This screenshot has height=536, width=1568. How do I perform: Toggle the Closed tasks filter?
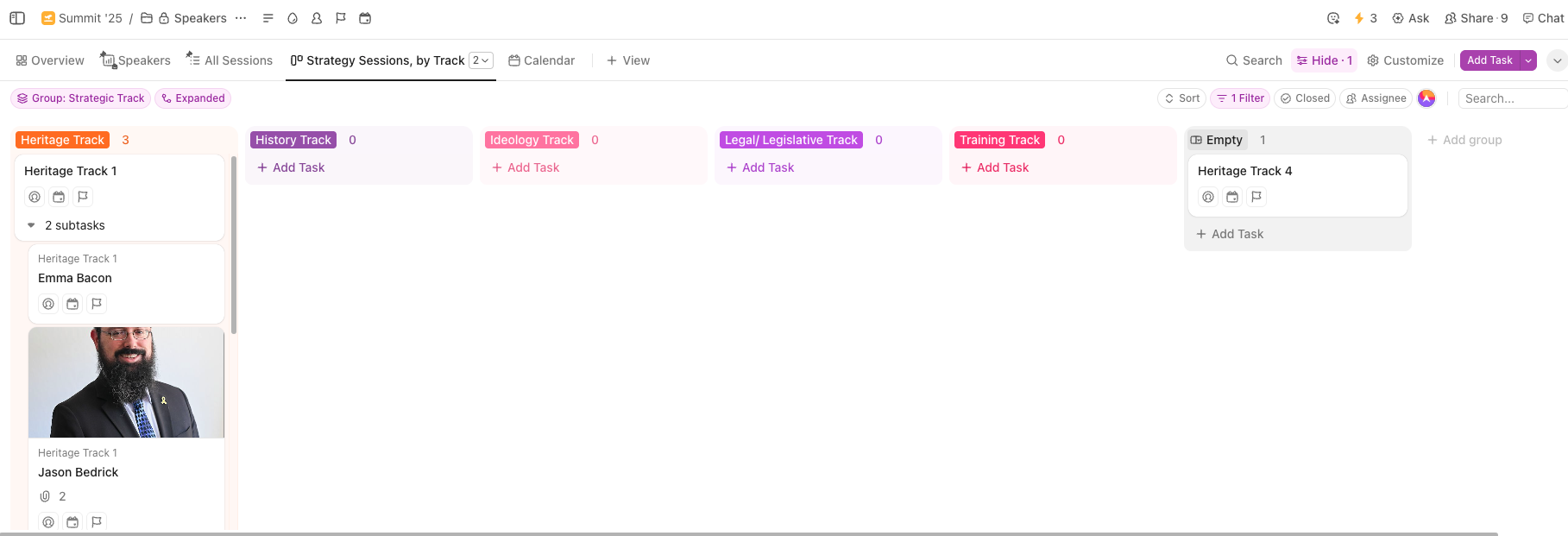1305,98
